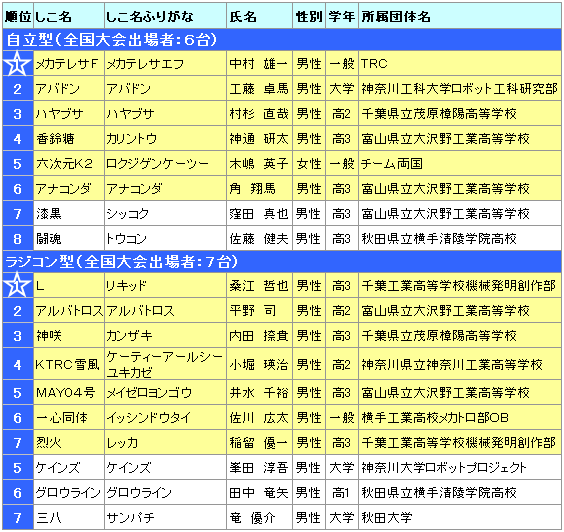
Task: Click the イッシンドウタイ furigana cell
Action: [x=165, y=417]
